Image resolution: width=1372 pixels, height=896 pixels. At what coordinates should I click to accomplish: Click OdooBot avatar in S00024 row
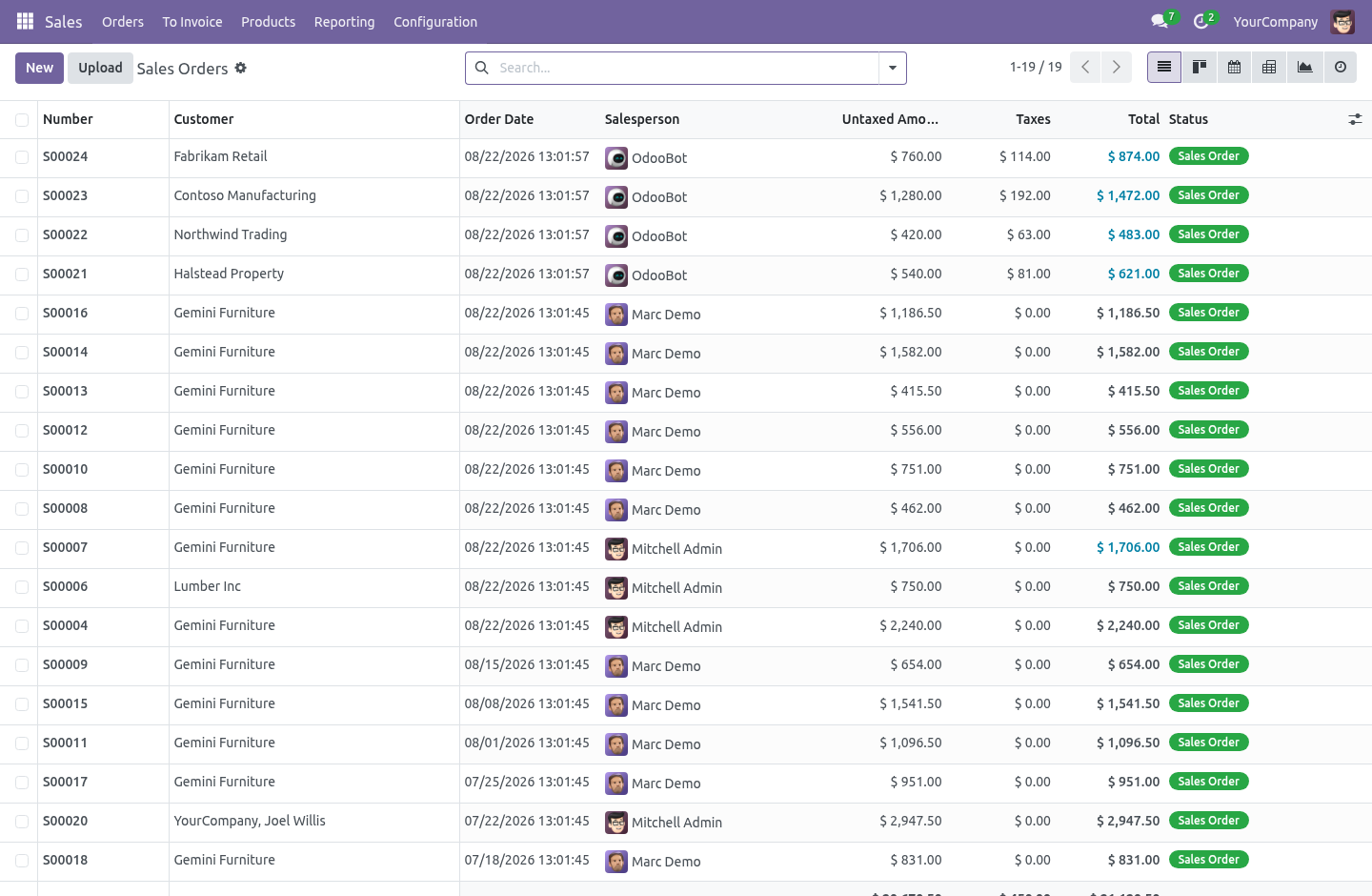(x=616, y=157)
